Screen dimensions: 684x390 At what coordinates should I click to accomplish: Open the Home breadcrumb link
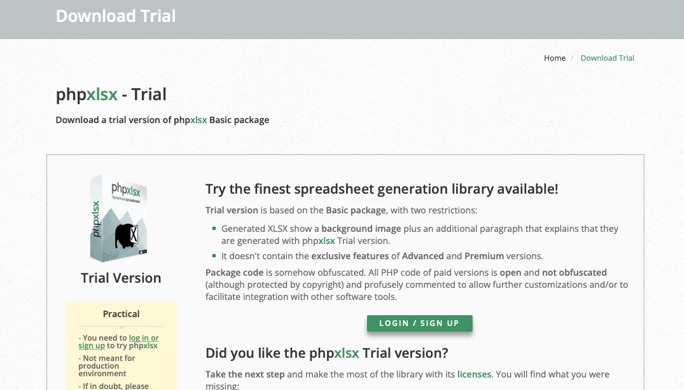(554, 58)
